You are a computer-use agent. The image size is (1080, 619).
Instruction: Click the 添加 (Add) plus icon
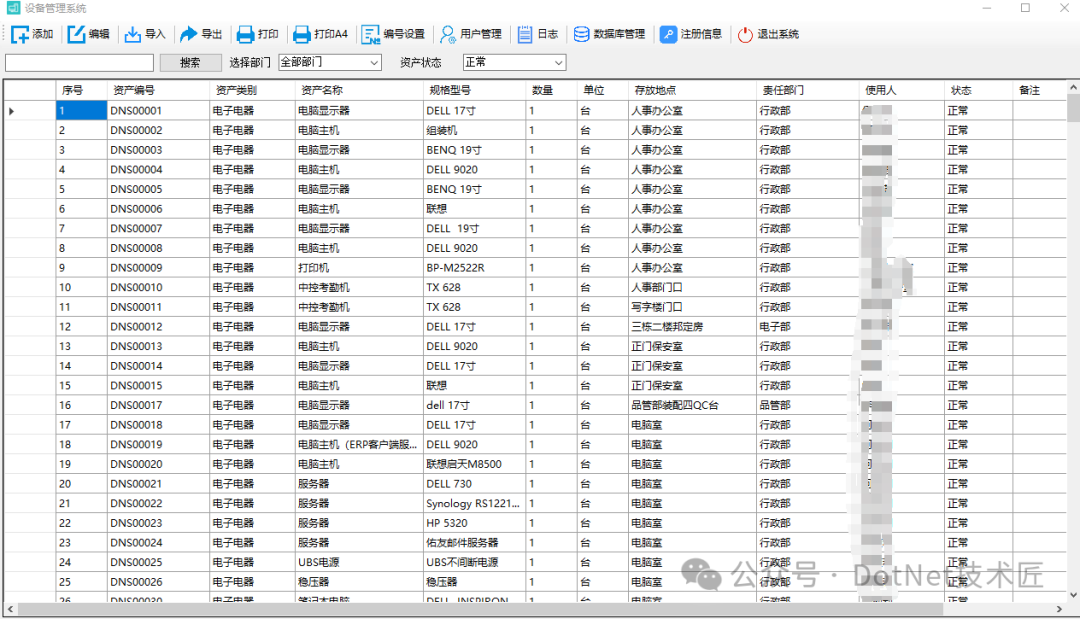(x=20, y=34)
